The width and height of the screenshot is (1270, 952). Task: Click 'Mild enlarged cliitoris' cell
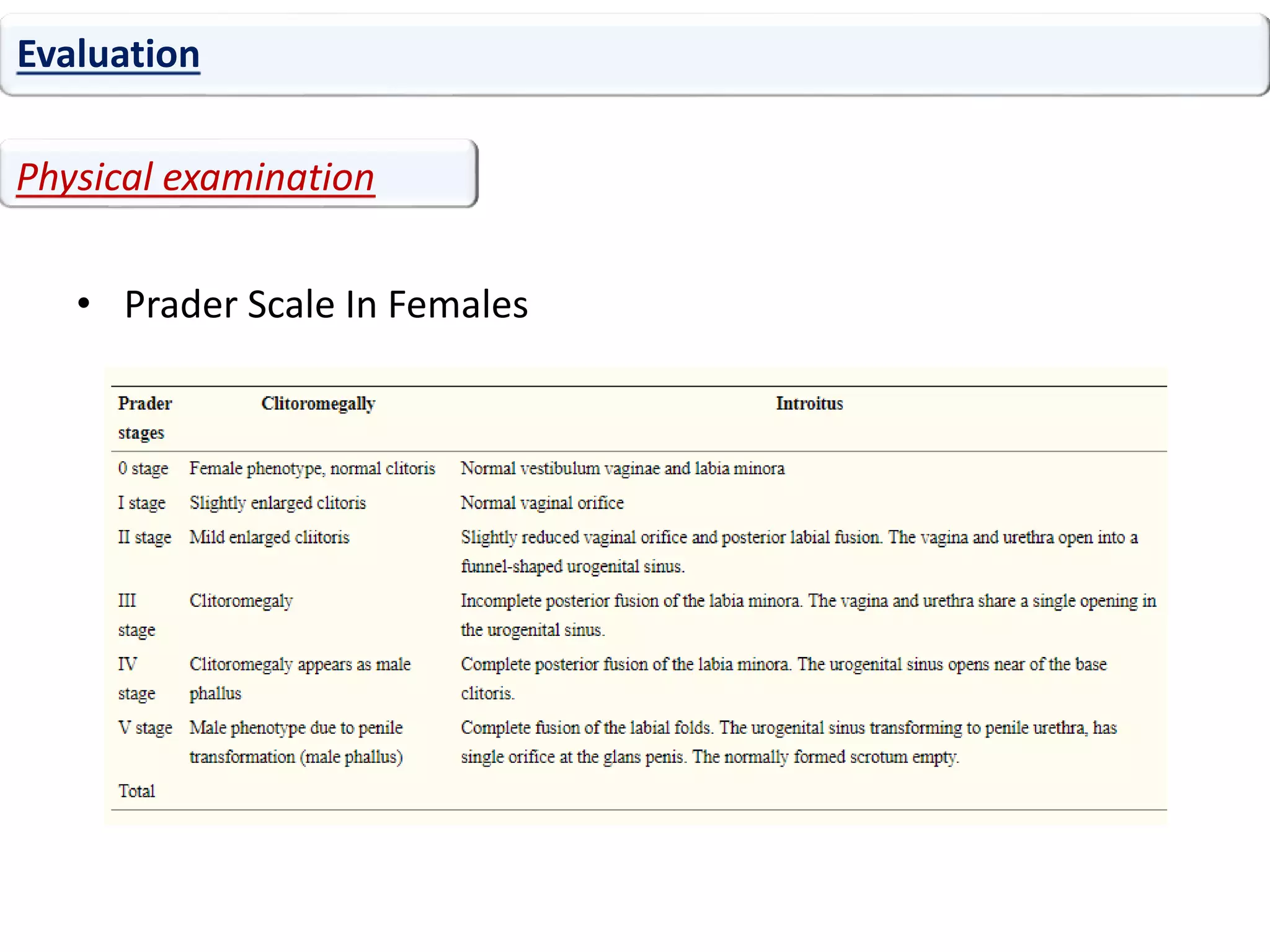tap(269, 537)
